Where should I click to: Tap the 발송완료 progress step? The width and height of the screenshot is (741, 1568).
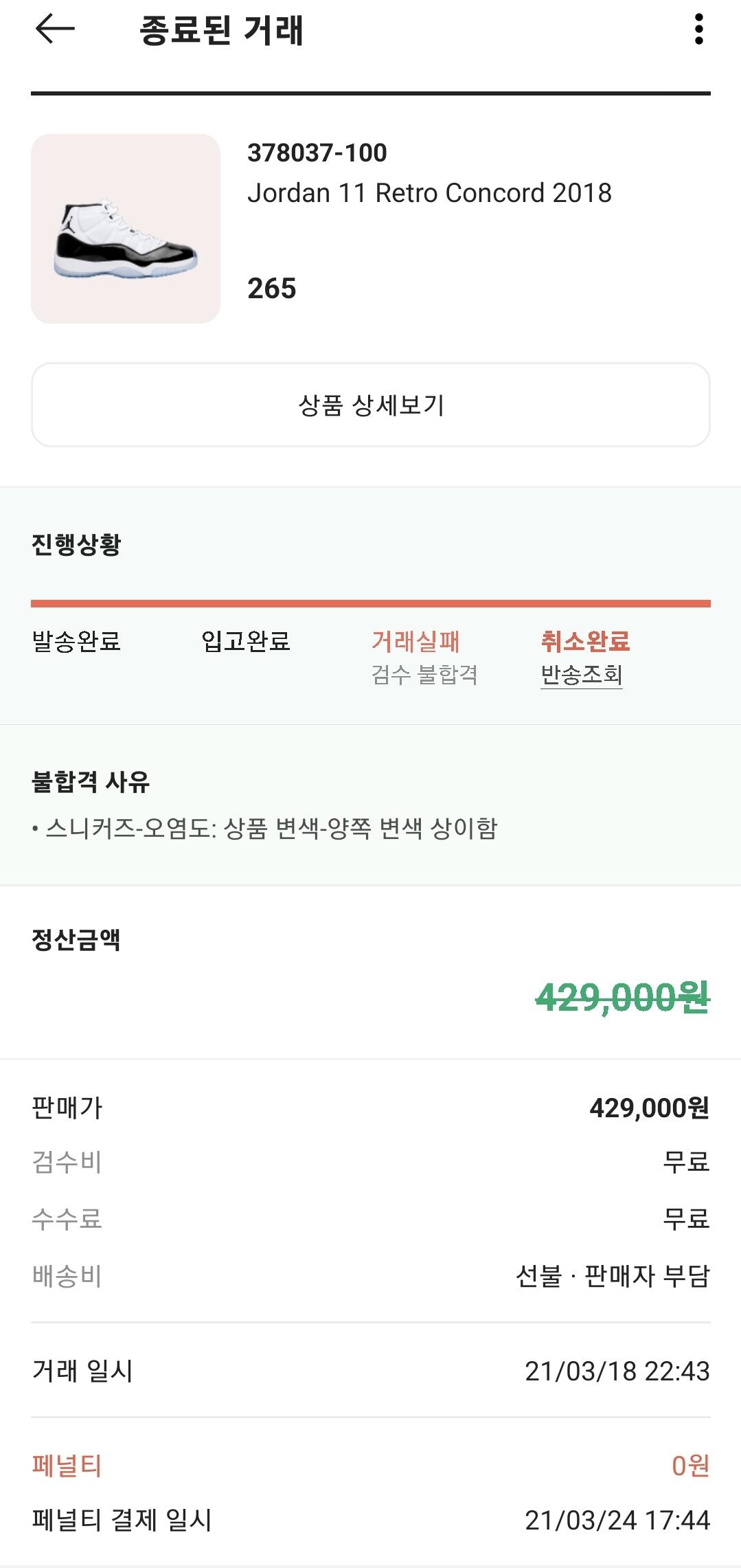(x=76, y=641)
